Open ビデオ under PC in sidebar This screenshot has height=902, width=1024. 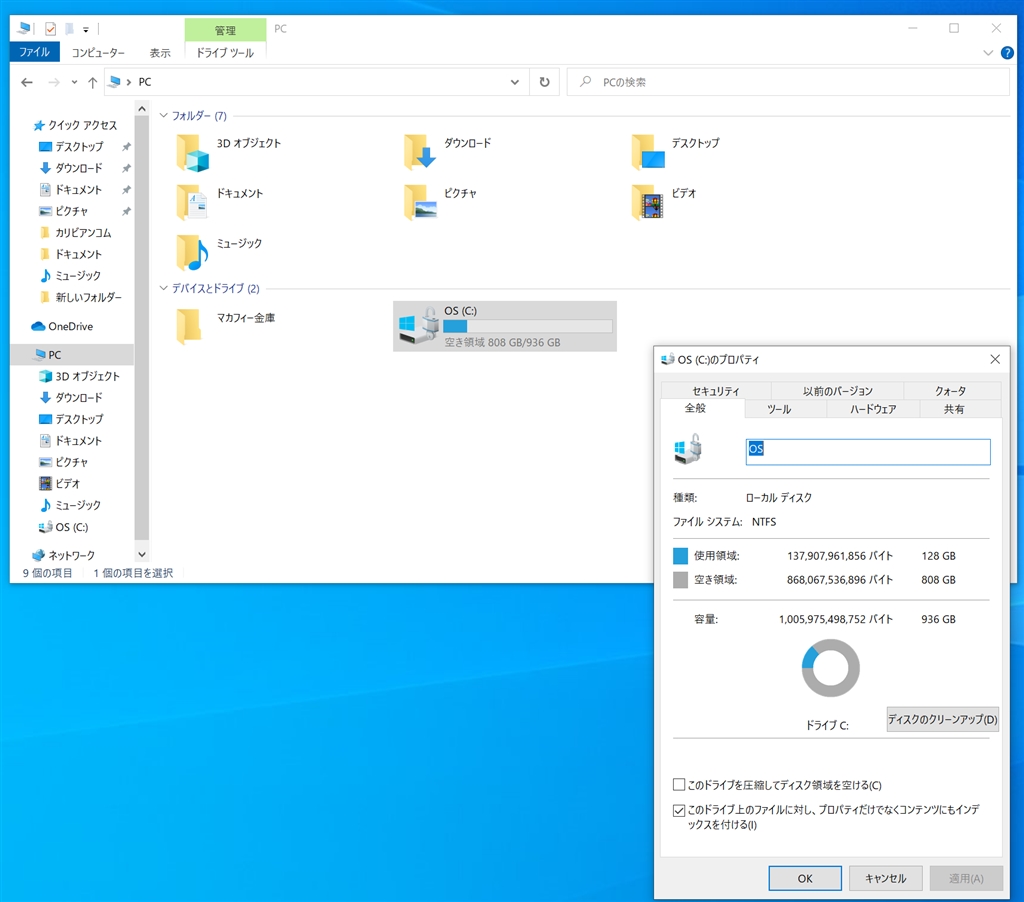[60, 483]
